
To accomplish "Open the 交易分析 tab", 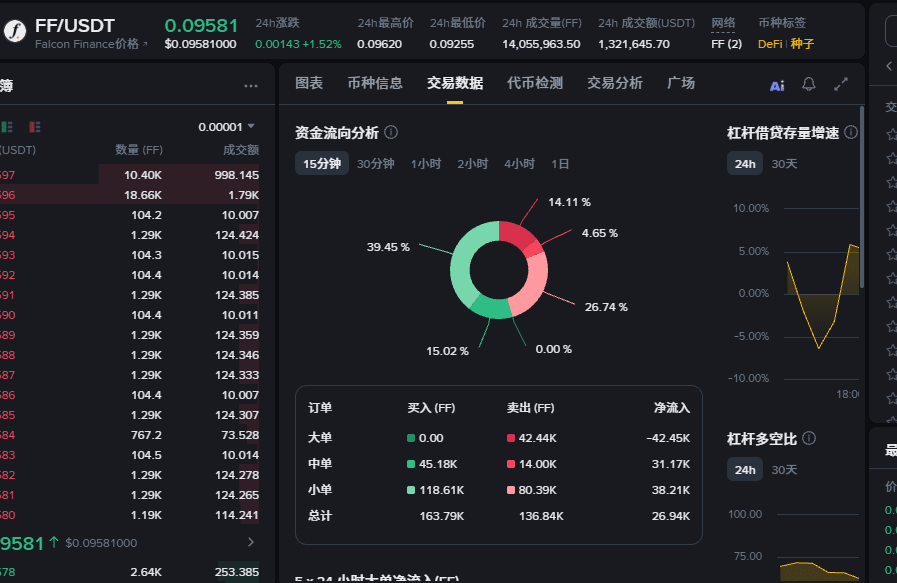I will [614, 84].
